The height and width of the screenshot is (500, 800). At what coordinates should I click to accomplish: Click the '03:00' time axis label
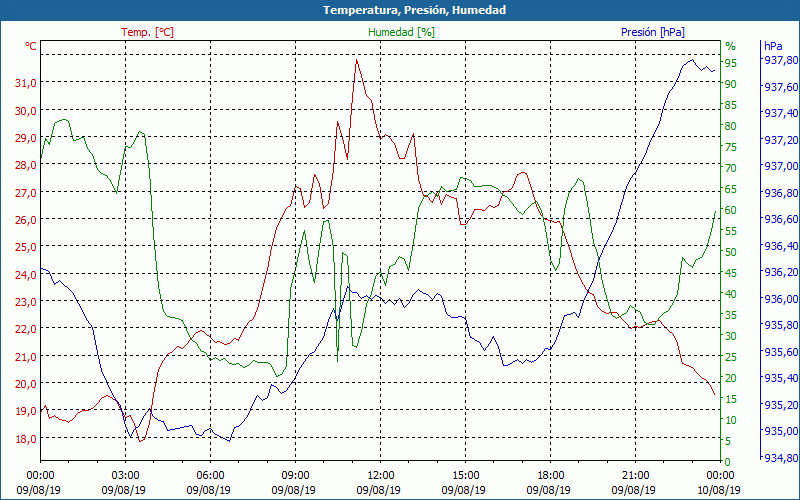pyautogui.click(x=126, y=476)
